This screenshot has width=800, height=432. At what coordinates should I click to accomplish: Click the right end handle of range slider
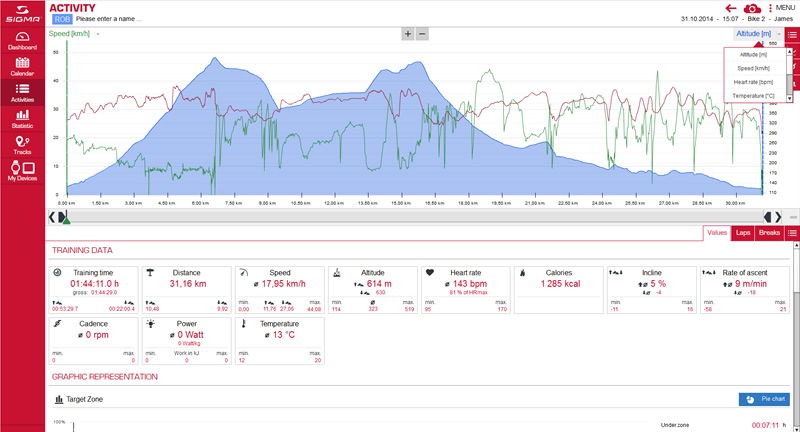click(767, 217)
